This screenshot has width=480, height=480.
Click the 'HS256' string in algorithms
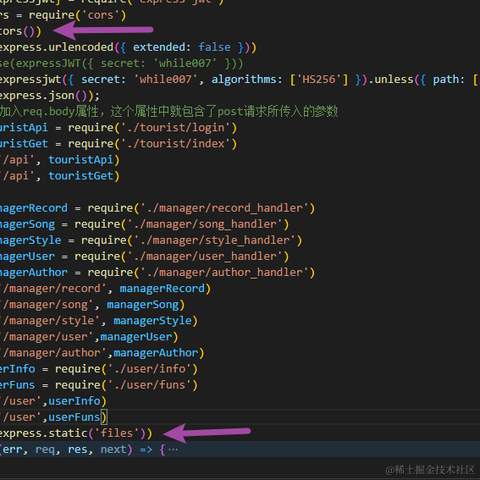point(319,79)
